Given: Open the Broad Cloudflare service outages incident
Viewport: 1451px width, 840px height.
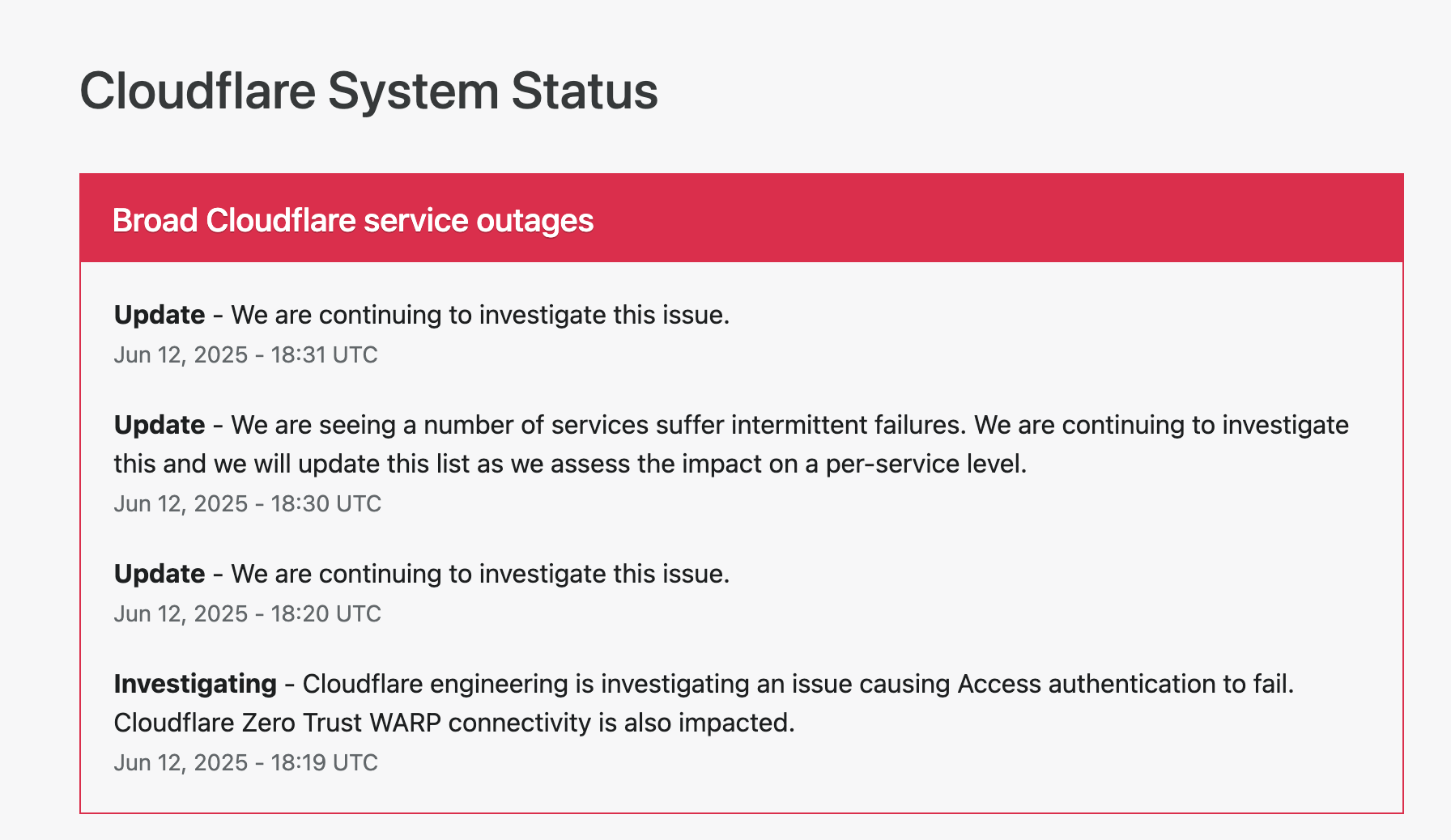Looking at the screenshot, I should pos(353,220).
